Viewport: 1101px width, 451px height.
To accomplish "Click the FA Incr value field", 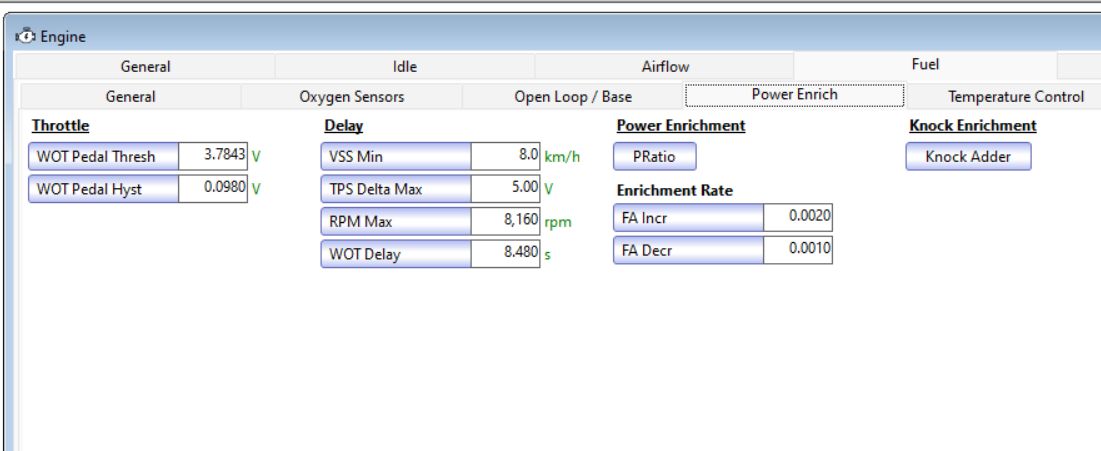I will coord(797,218).
